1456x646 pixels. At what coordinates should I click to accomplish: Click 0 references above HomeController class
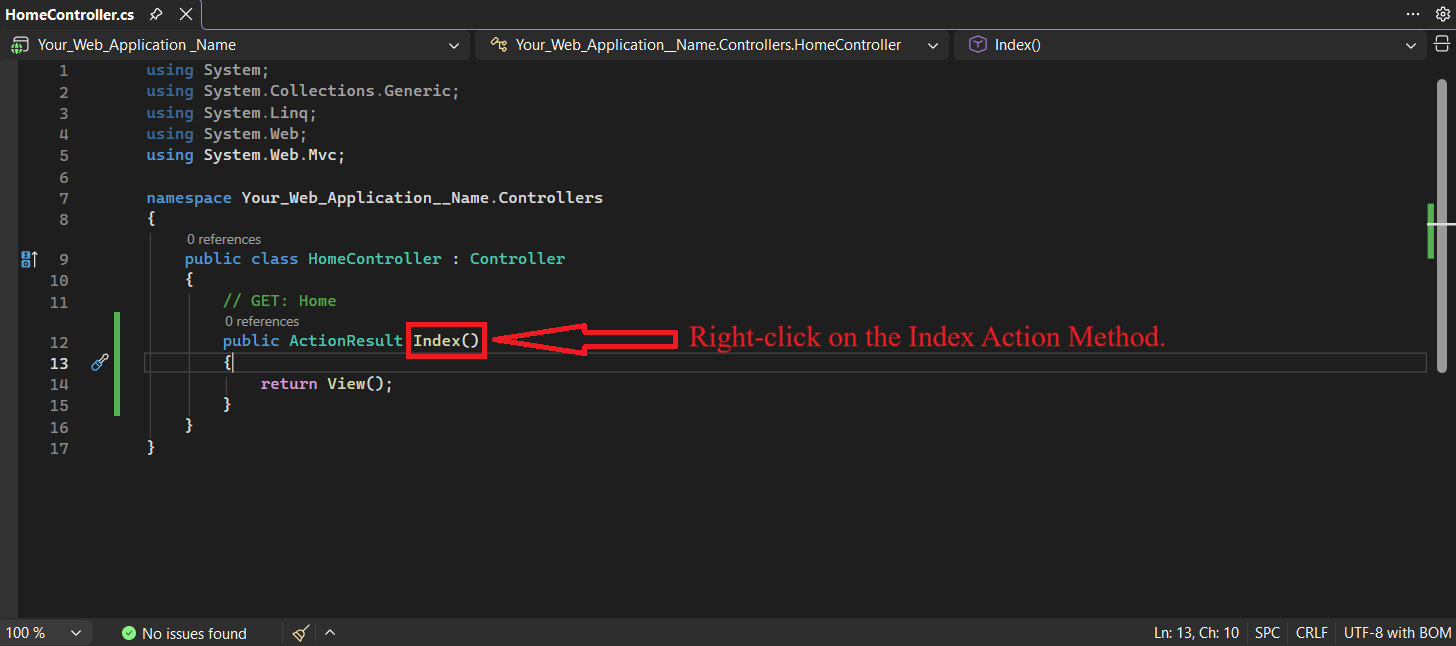click(x=224, y=239)
